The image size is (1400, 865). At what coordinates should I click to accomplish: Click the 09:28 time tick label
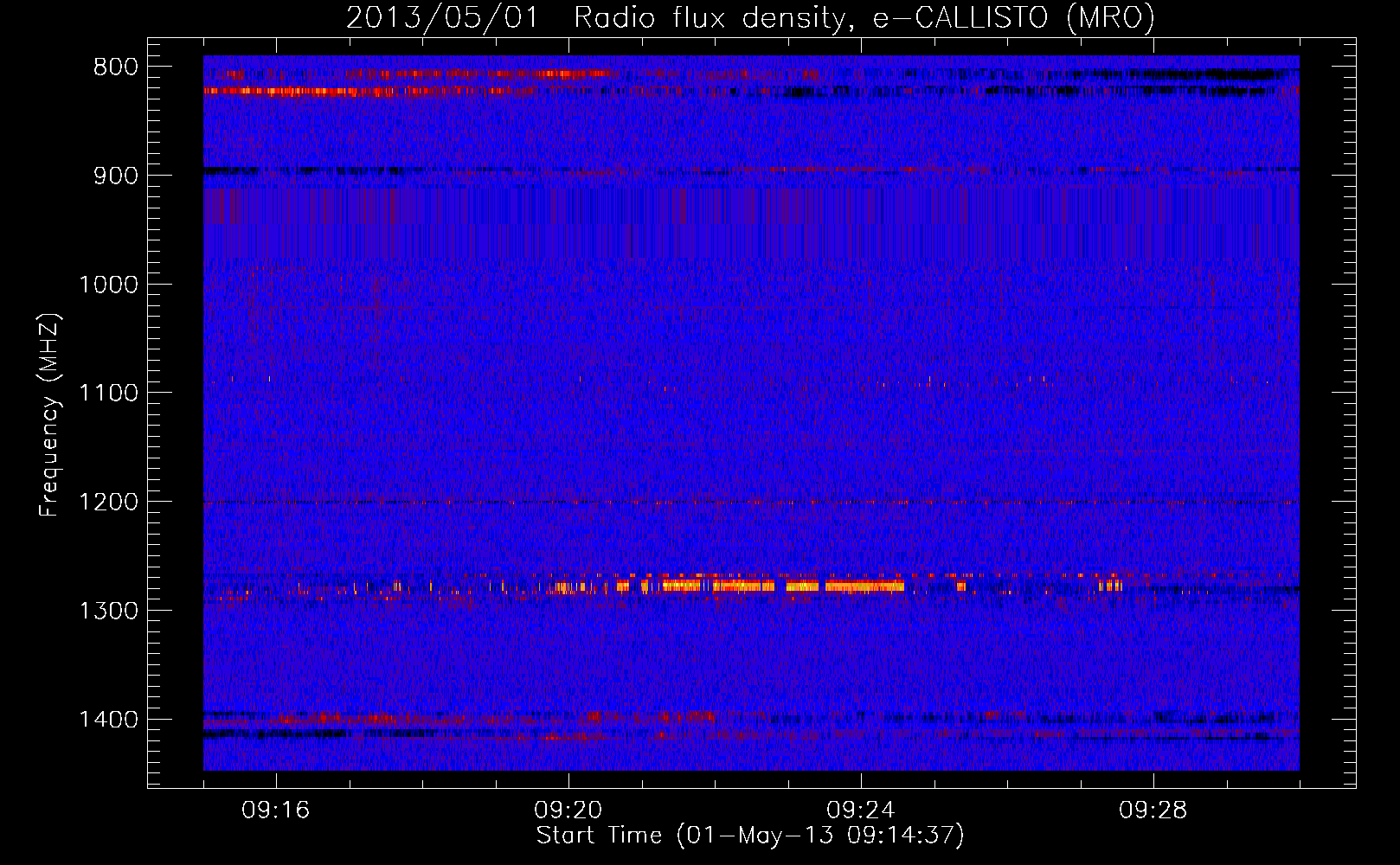point(1153,811)
